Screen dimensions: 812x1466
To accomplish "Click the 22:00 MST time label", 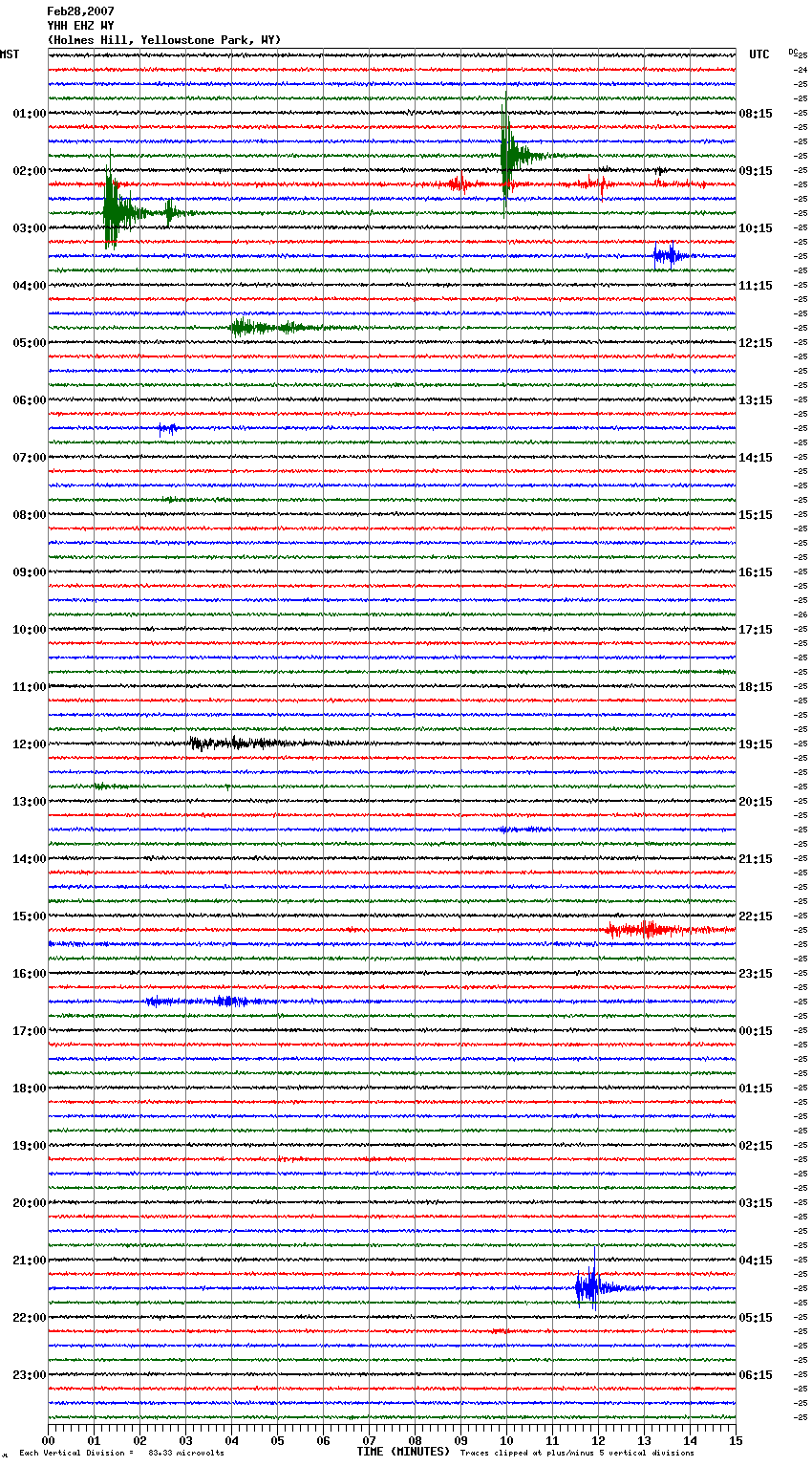I will (x=30, y=1318).
